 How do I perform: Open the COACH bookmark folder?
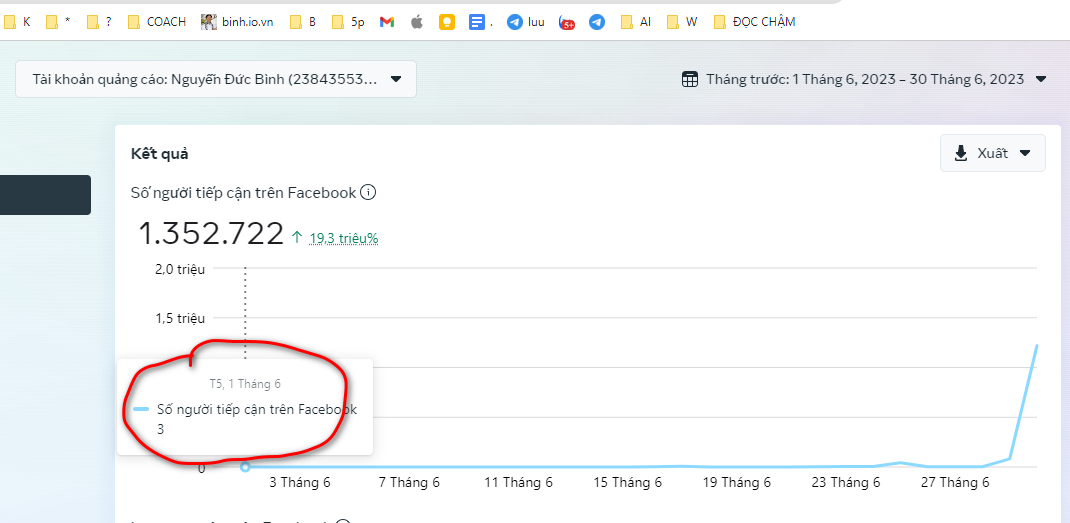click(x=157, y=22)
